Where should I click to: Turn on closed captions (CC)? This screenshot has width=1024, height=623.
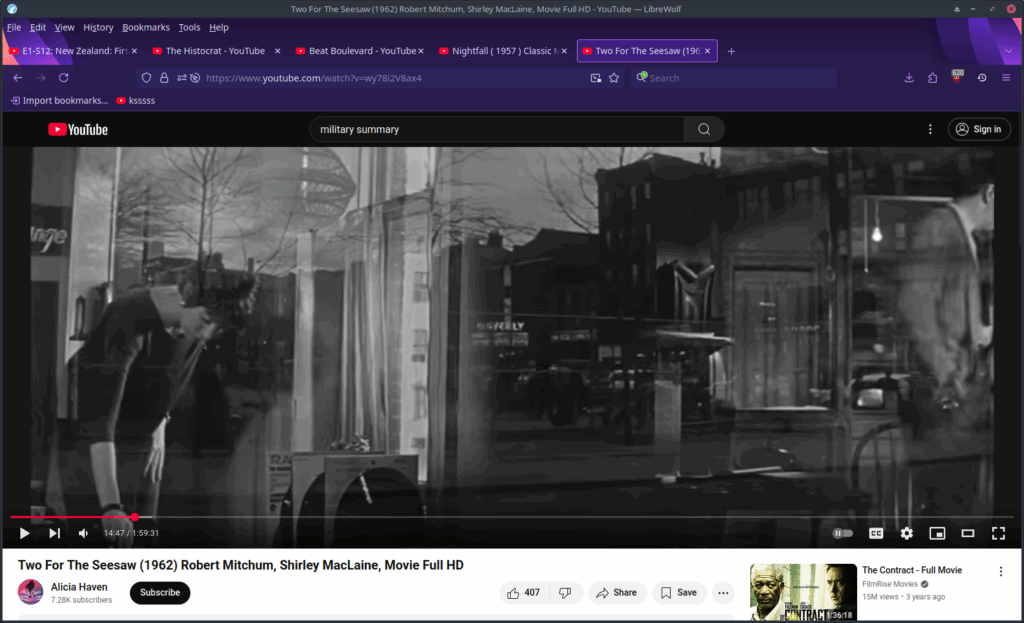coord(876,534)
